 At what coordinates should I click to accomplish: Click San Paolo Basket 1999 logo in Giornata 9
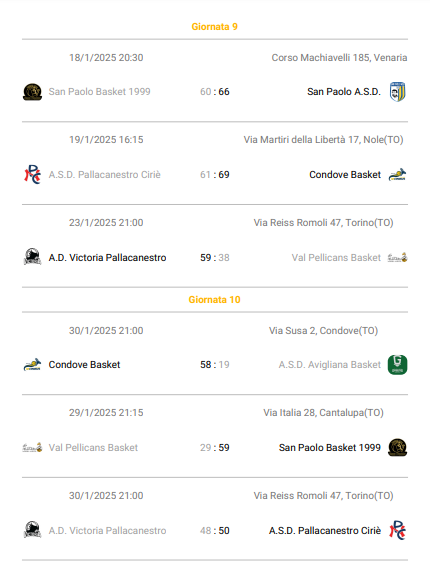pyautogui.click(x=32, y=92)
